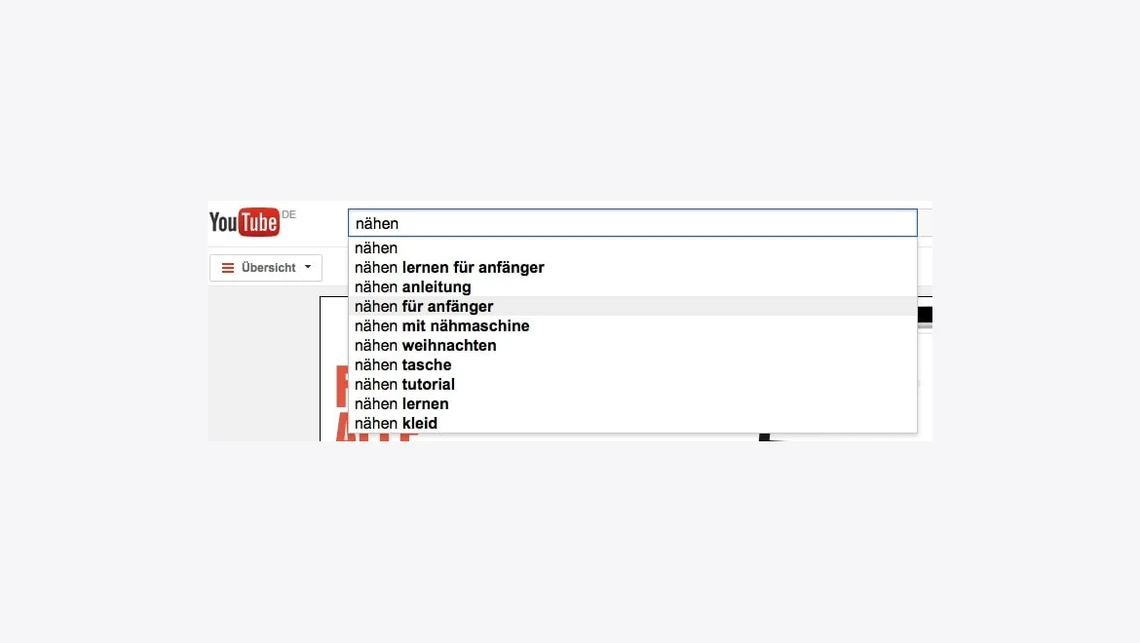Click the DE country label by logo
This screenshot has width=1140, height=643.
click(289, 215)
